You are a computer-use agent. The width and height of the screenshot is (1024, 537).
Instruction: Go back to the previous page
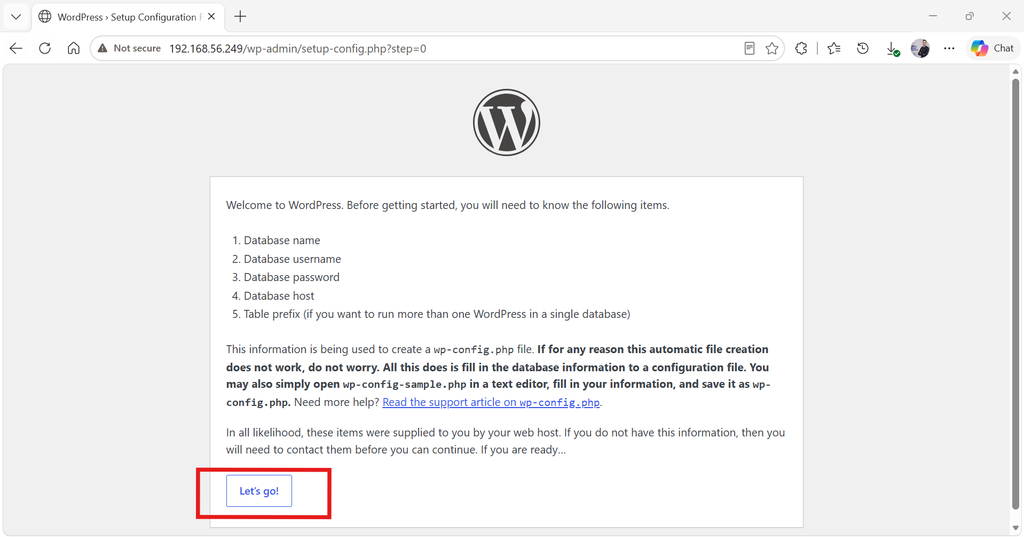pyautogui.click(x=16, y=48)
